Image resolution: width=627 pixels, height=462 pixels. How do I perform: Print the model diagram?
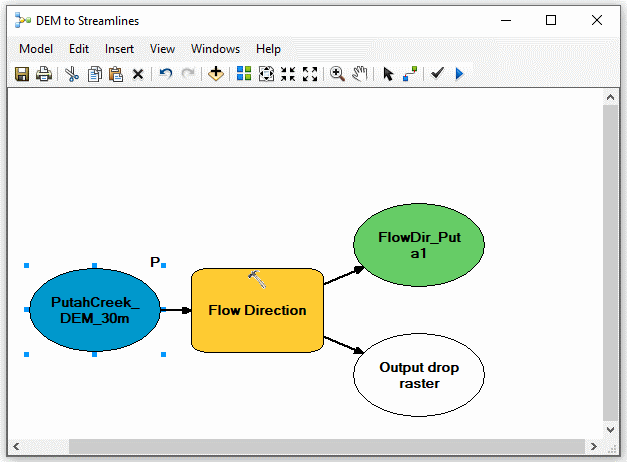point(44,74)
